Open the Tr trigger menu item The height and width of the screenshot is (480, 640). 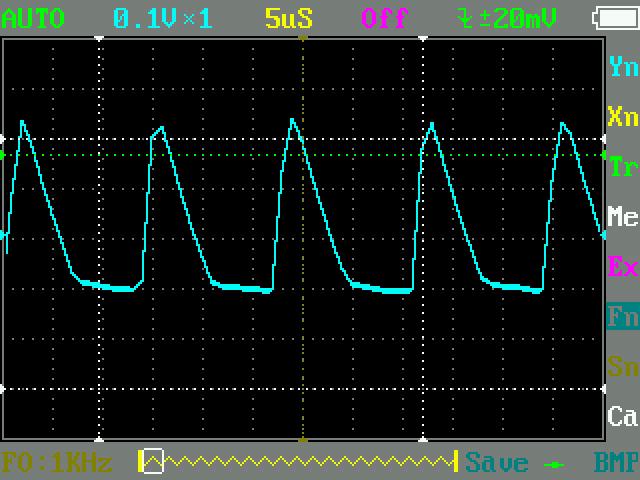tap(623, 167)
